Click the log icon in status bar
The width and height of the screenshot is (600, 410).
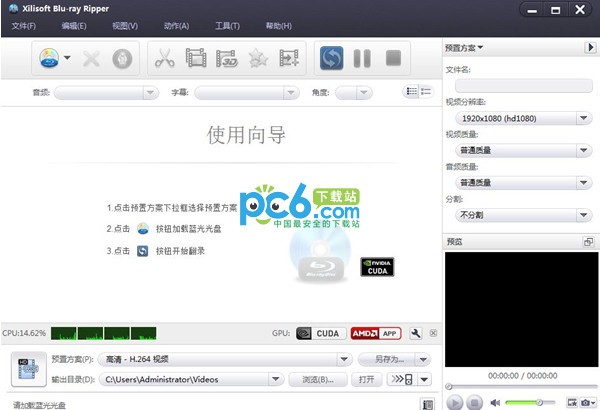(x=428, y=404)
